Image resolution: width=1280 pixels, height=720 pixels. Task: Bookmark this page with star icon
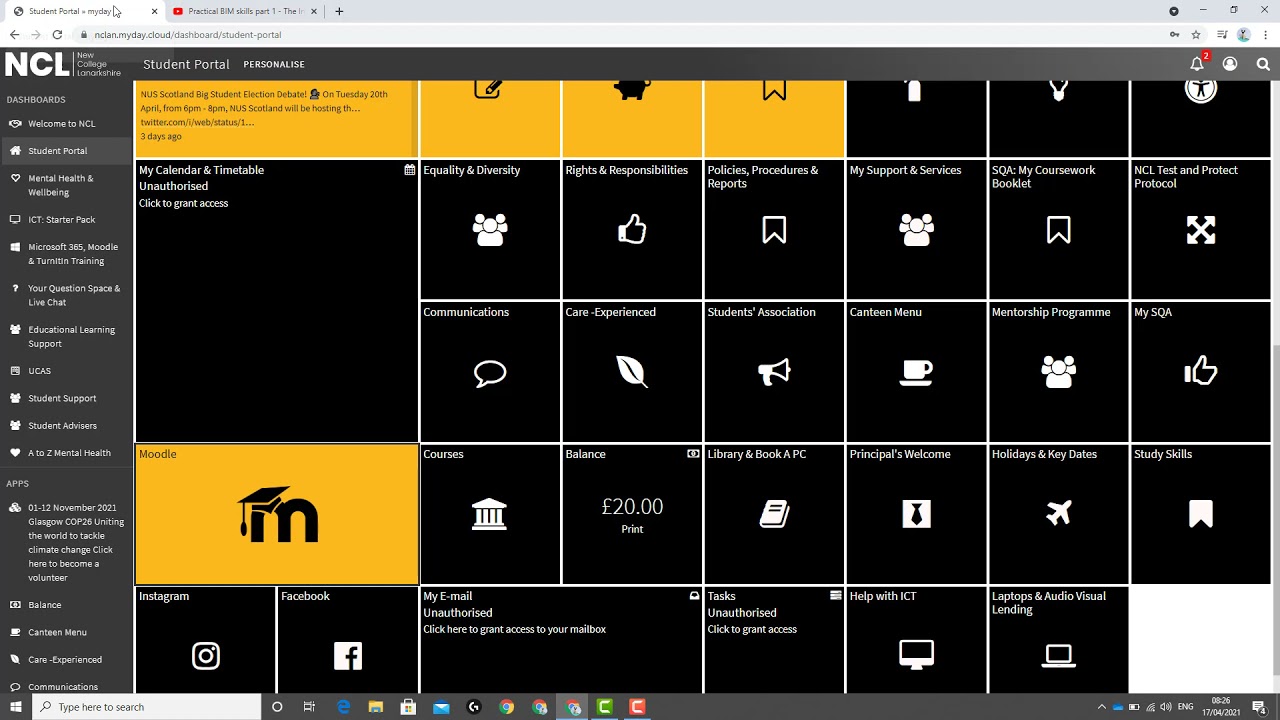pyautogui.click(x=1196, y=35)
